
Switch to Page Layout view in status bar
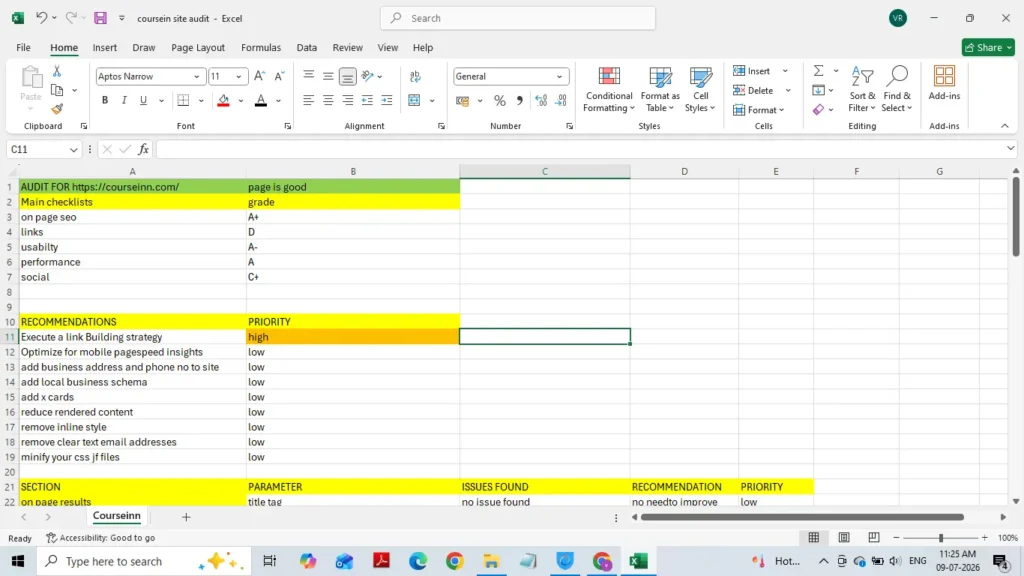(844, 537)
